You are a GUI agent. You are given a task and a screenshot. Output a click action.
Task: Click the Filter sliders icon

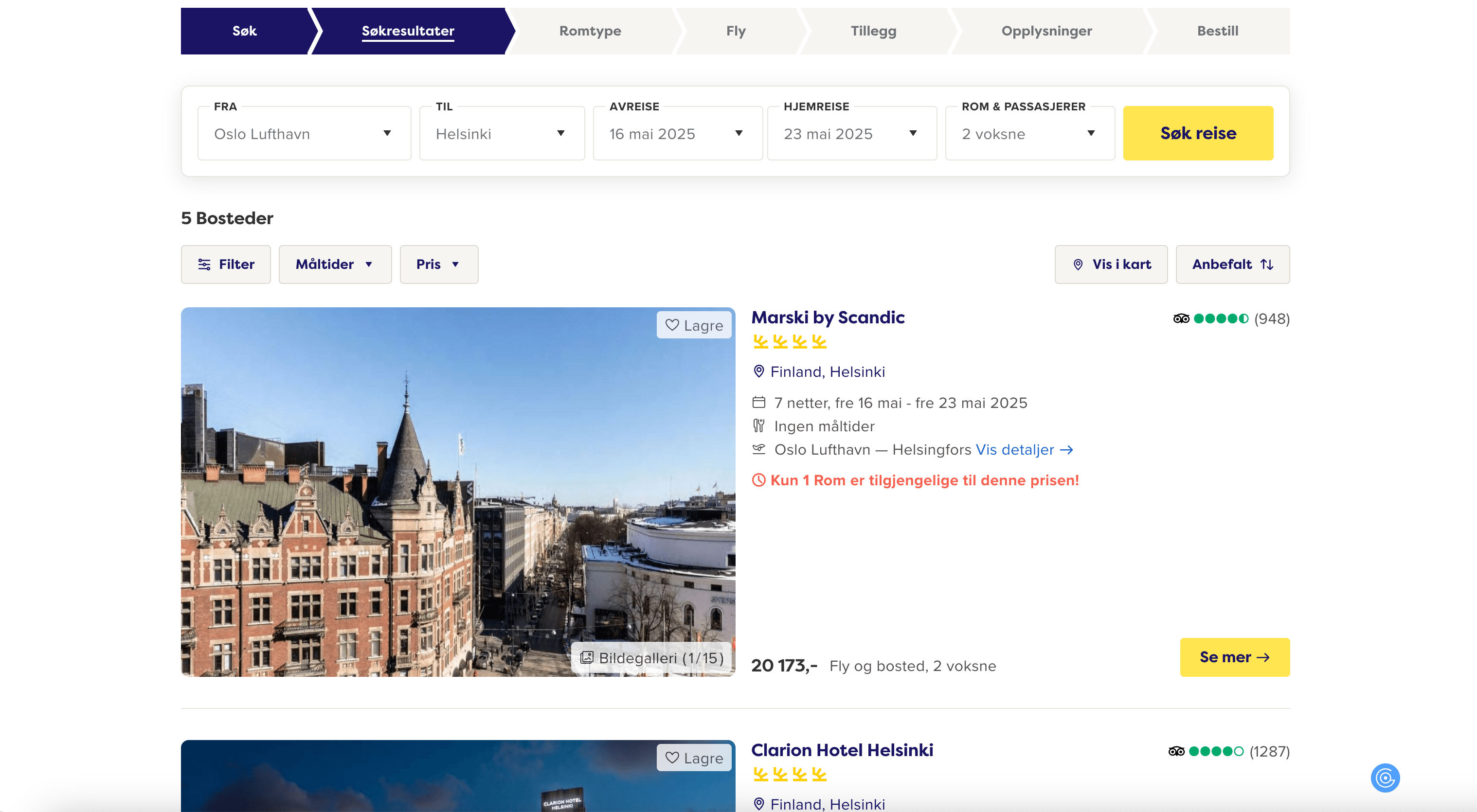(x=204, y=264)
